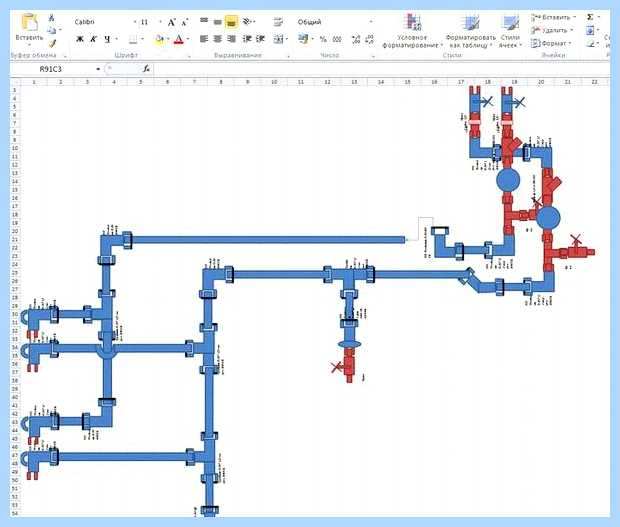Toggle Align Text Right
This screenshot has width=620, height=527.
click(232, 39)
